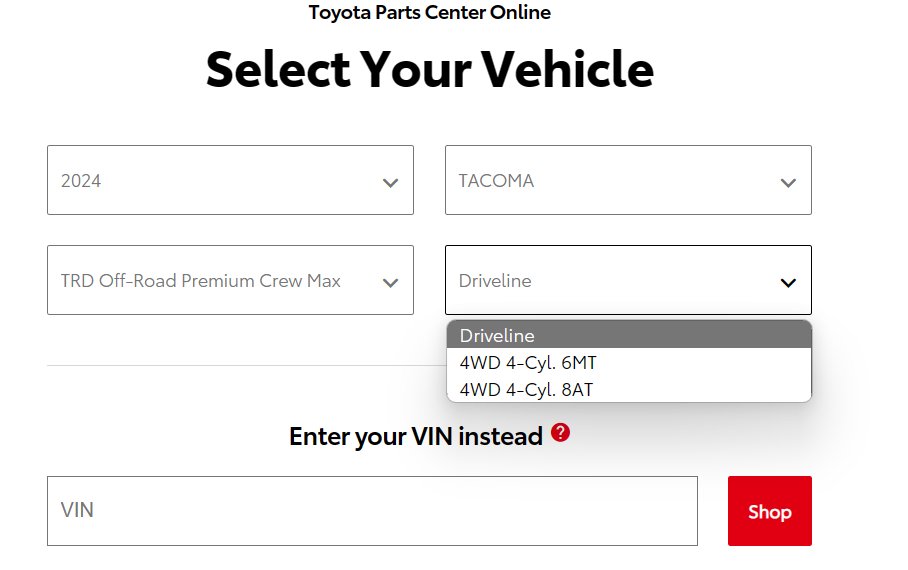Click the Enter your VIN instead heading text
This screenshot has width=908, height=570.
(416, 436)
